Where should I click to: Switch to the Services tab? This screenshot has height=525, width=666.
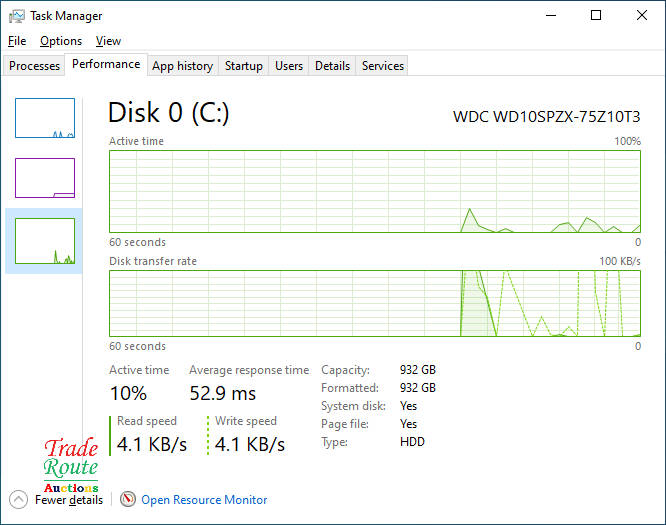(383, 66)
